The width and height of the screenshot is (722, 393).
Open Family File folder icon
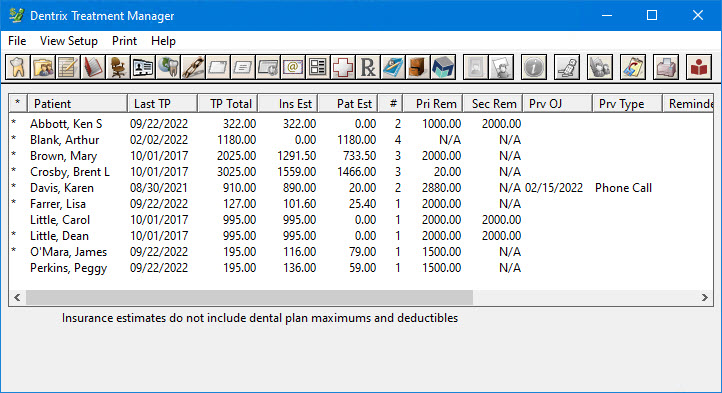tap(43, 68)
